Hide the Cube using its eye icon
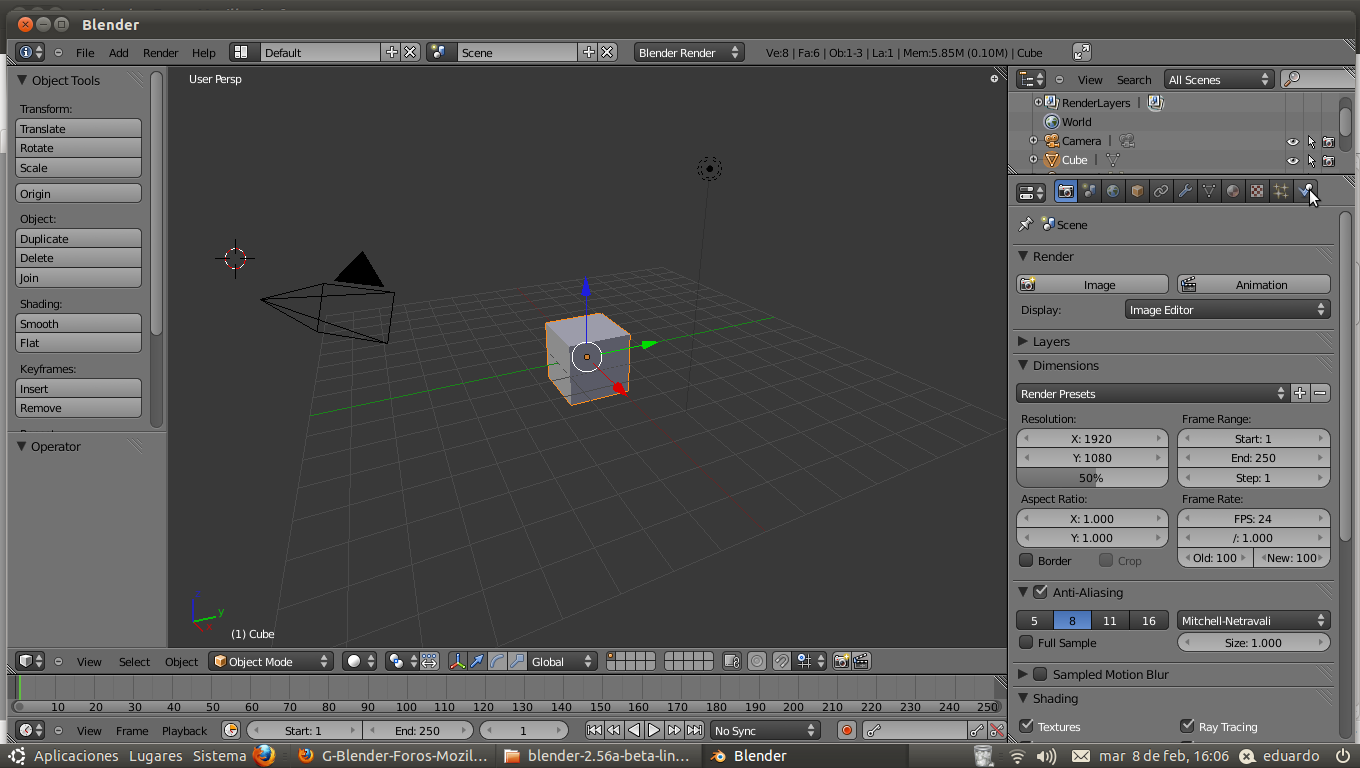This screenshot has height=768, width=1360. (1292, 160)
